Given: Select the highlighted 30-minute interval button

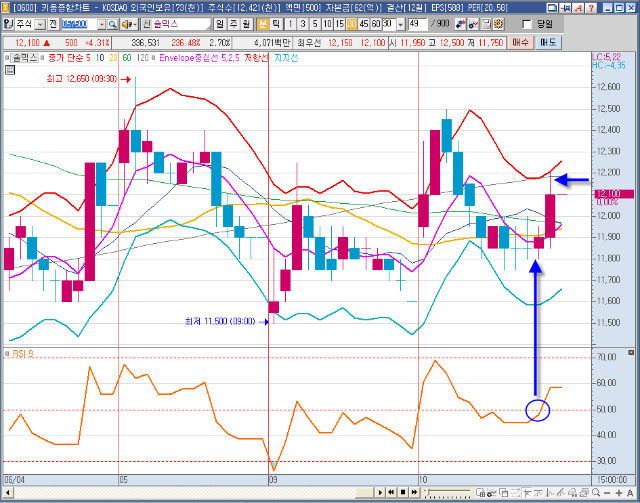Looking at the screenshot, I should (x=351, y=24).
